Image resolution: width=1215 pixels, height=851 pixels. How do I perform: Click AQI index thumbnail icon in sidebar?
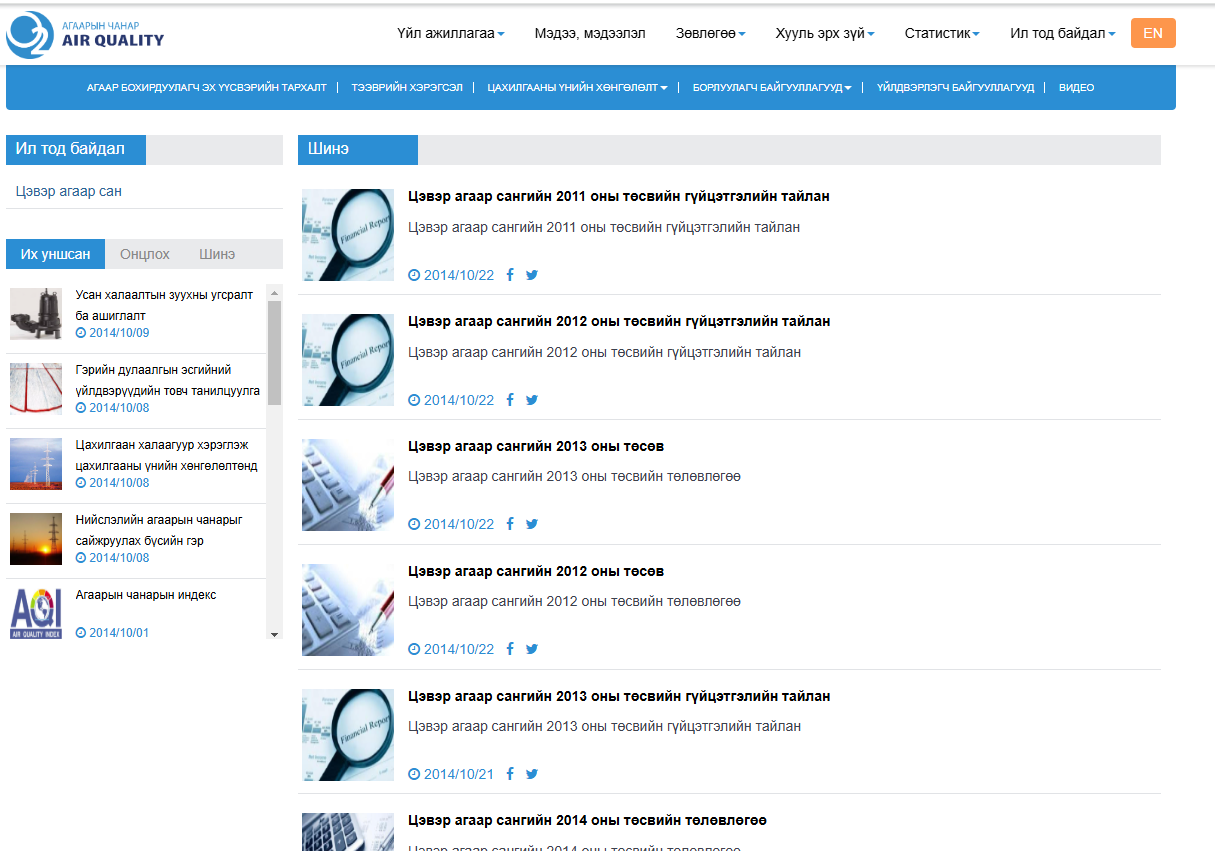tap(36, 613)
